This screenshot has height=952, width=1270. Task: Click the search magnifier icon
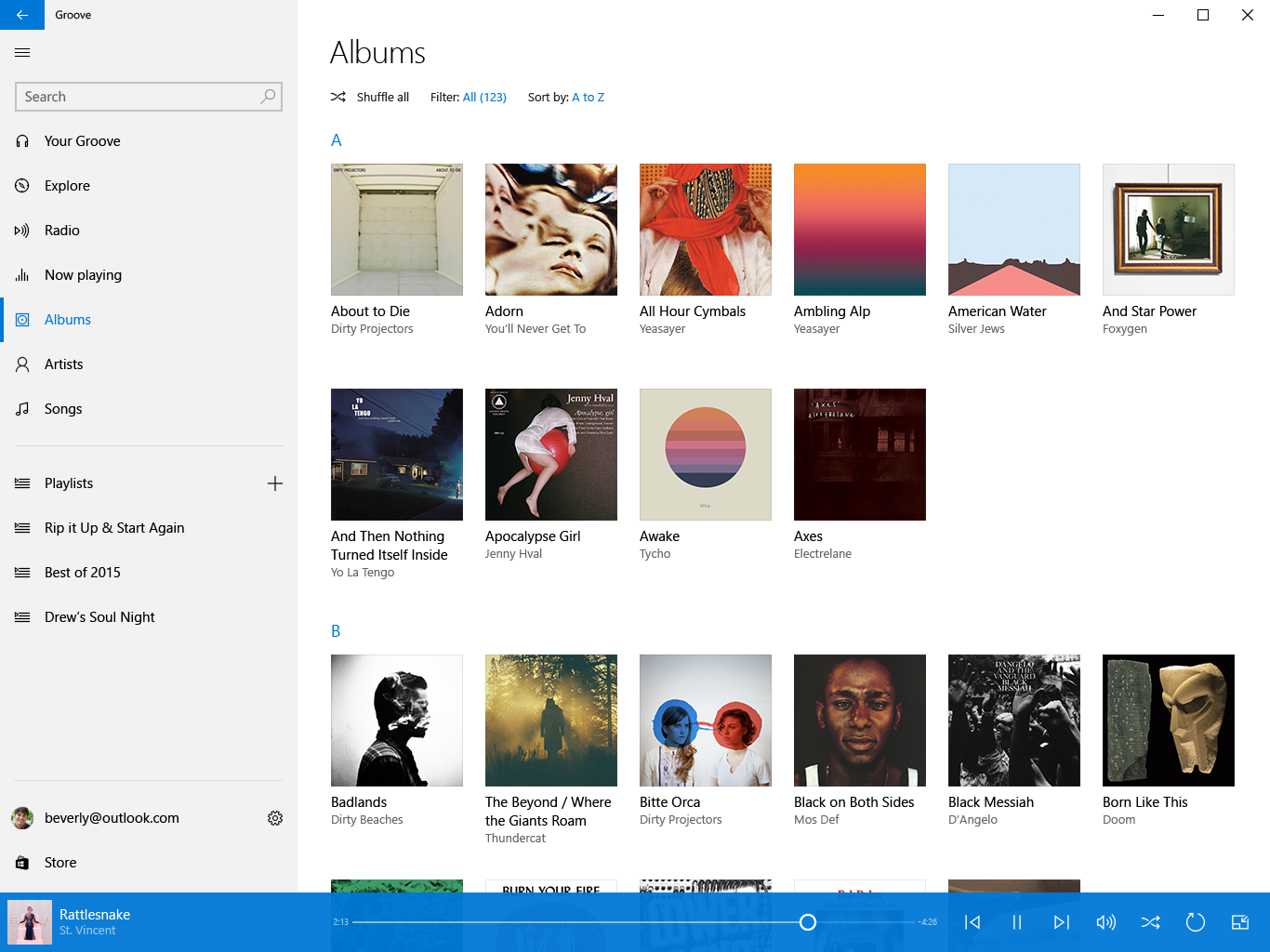click(268, 96)
